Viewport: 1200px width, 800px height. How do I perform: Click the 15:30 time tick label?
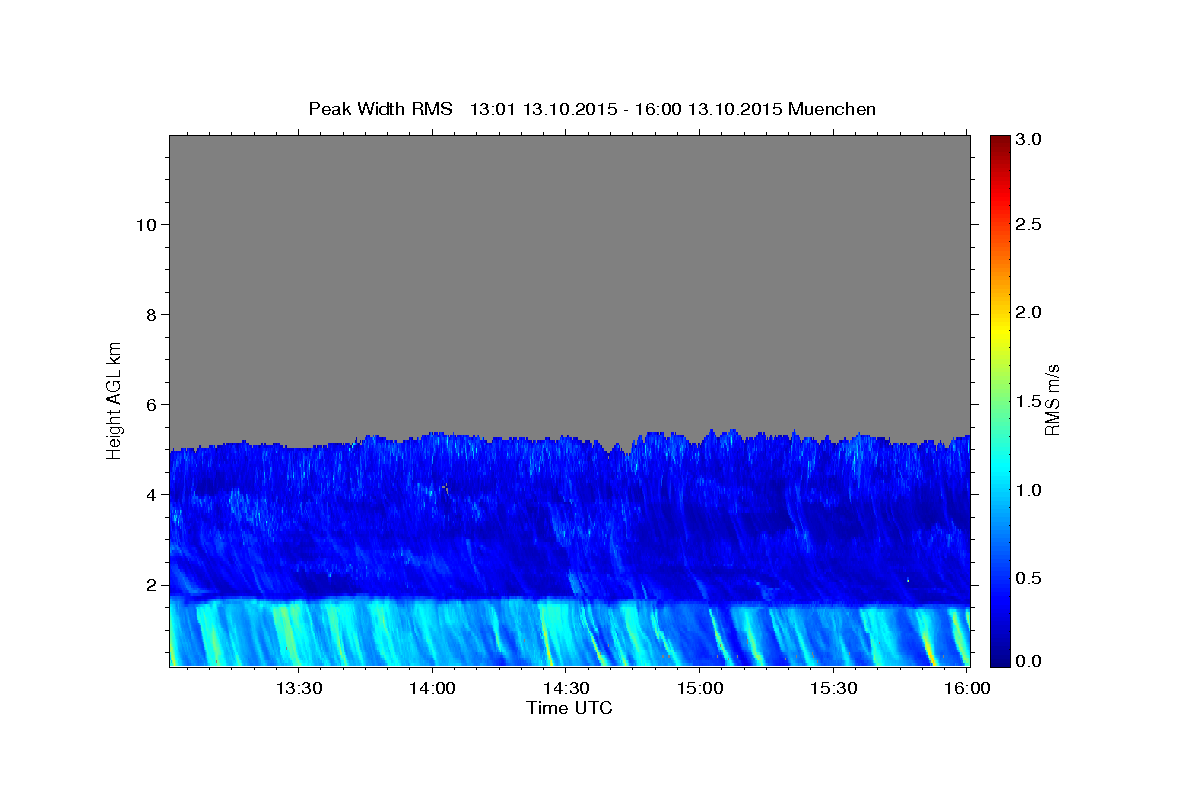tap(833, 688)
